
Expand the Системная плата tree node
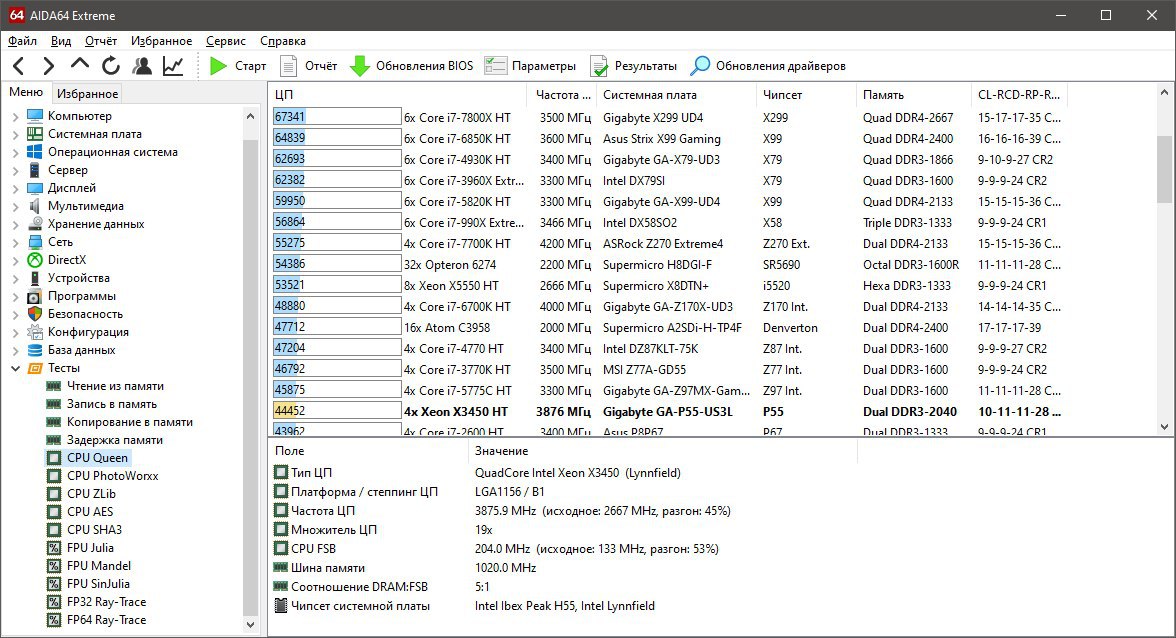coord(16,134)
